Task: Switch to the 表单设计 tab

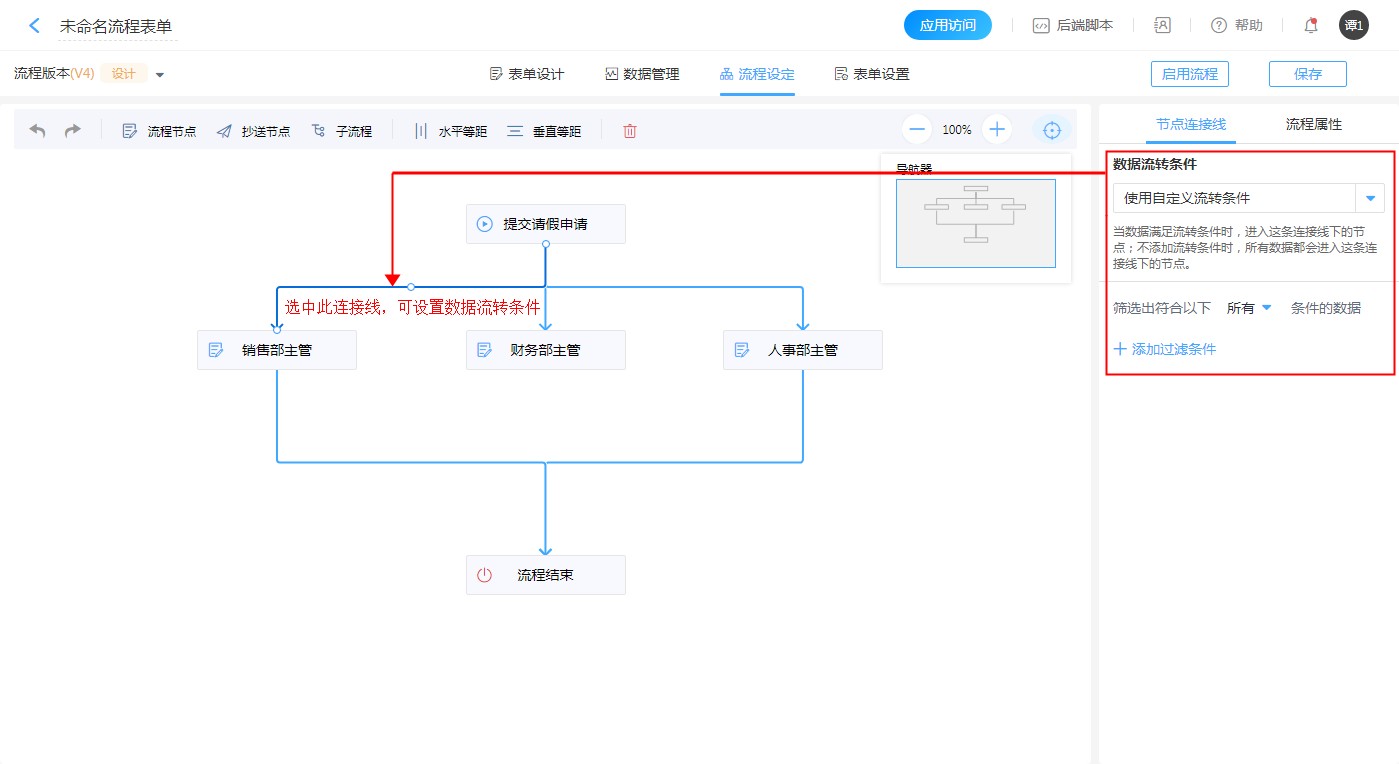Action: [x=527, y=74]
